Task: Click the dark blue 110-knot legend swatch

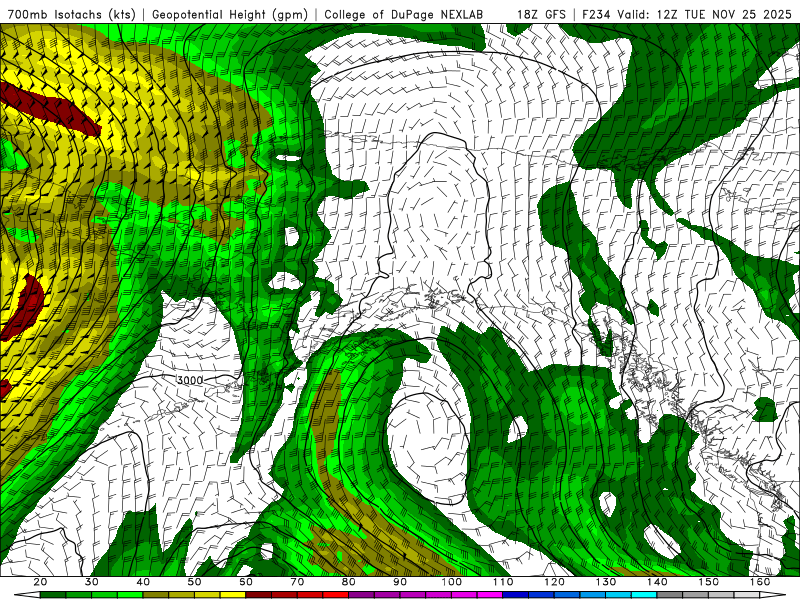Action: [x=516, y=595]
